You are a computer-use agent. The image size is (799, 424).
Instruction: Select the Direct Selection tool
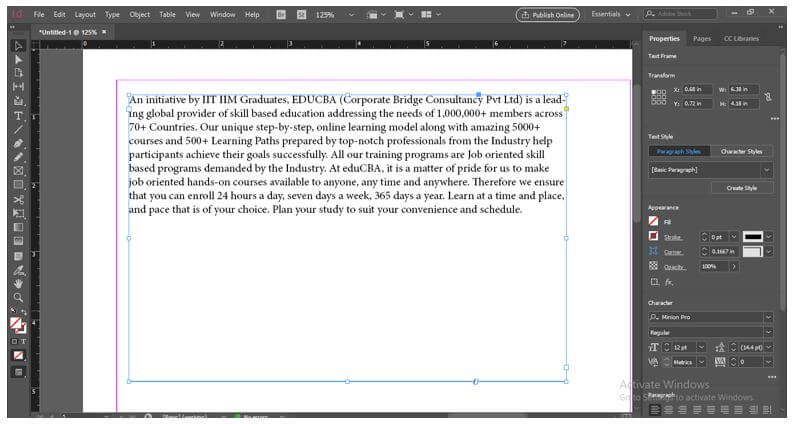(18, 60)
